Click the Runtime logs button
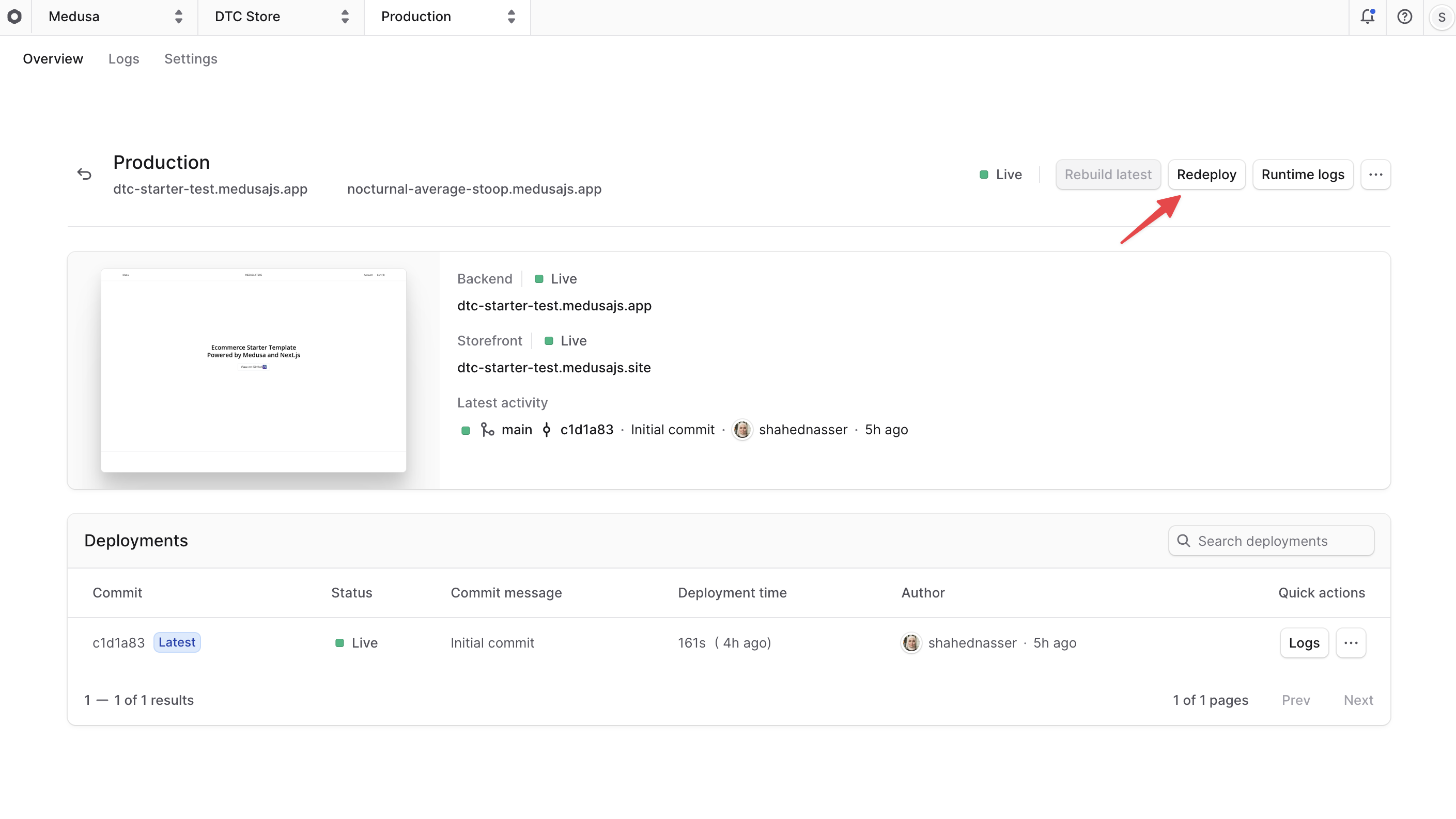 point(1302,174)
